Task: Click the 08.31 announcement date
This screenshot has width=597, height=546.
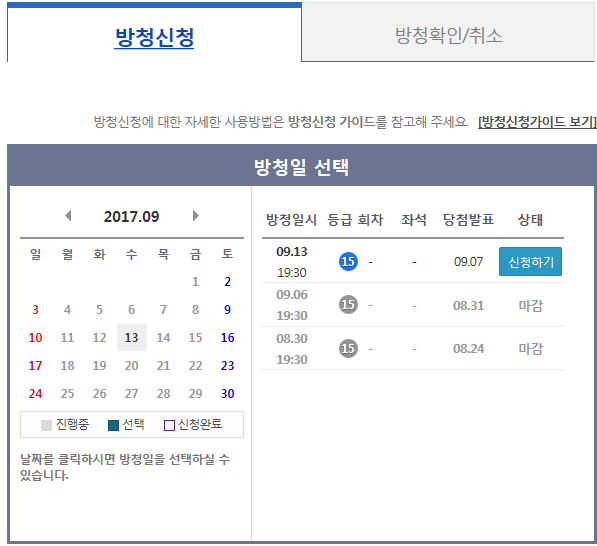Action: coord(468,305)
